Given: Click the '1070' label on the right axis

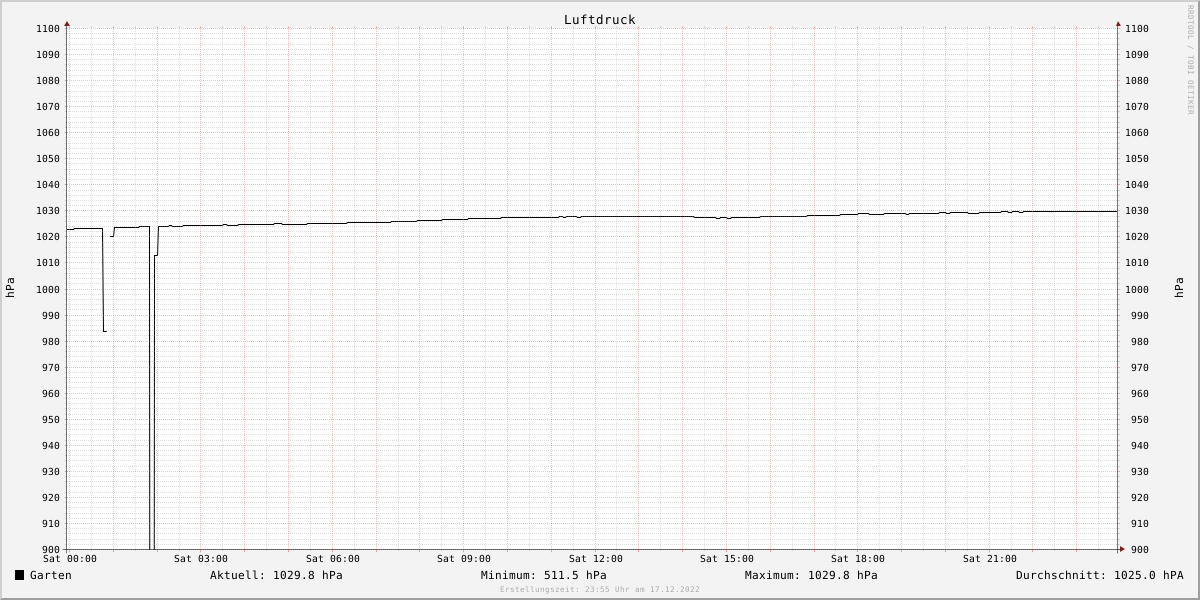Looking at the screenshot, I should click(1137, 107).
